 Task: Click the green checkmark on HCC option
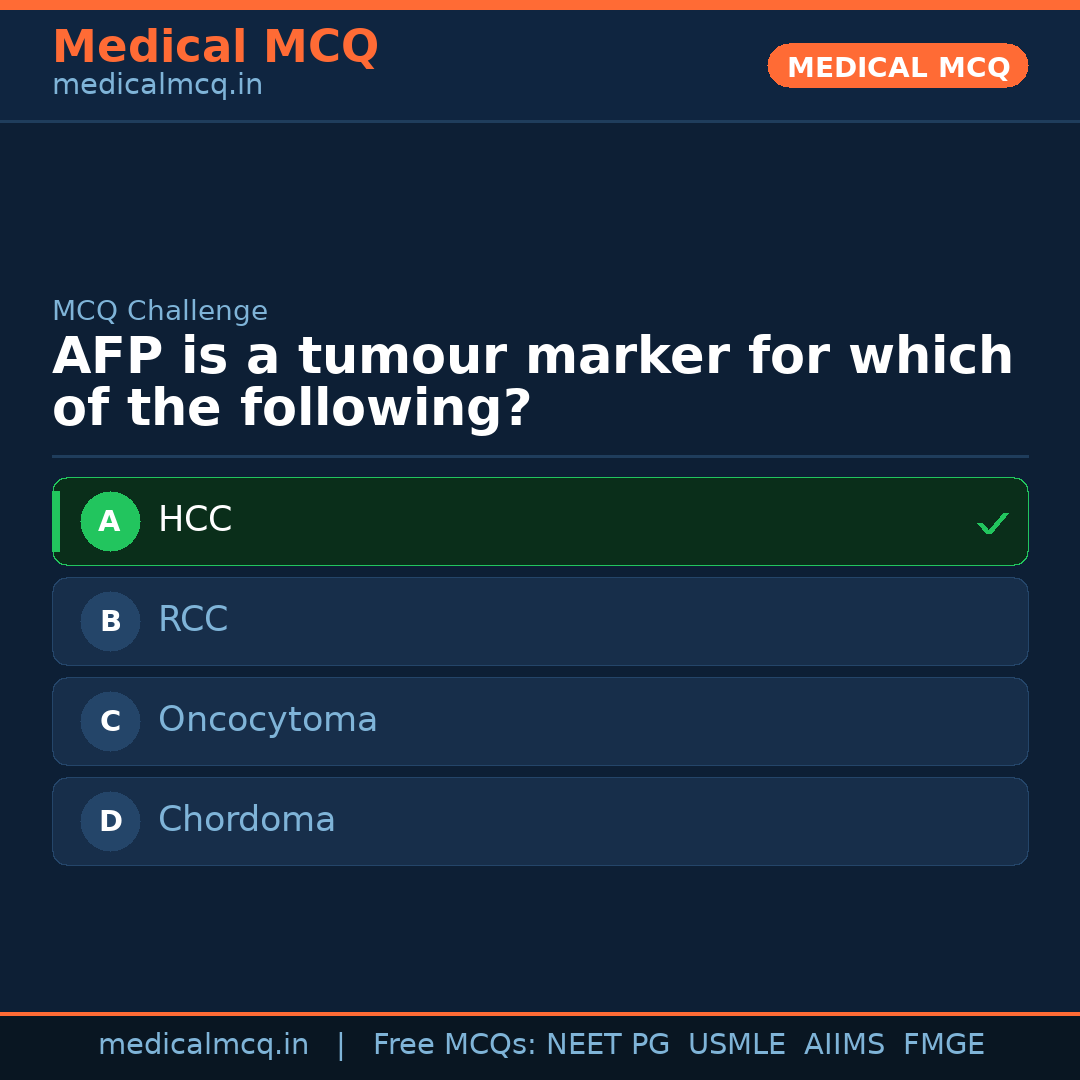(992, 523)
